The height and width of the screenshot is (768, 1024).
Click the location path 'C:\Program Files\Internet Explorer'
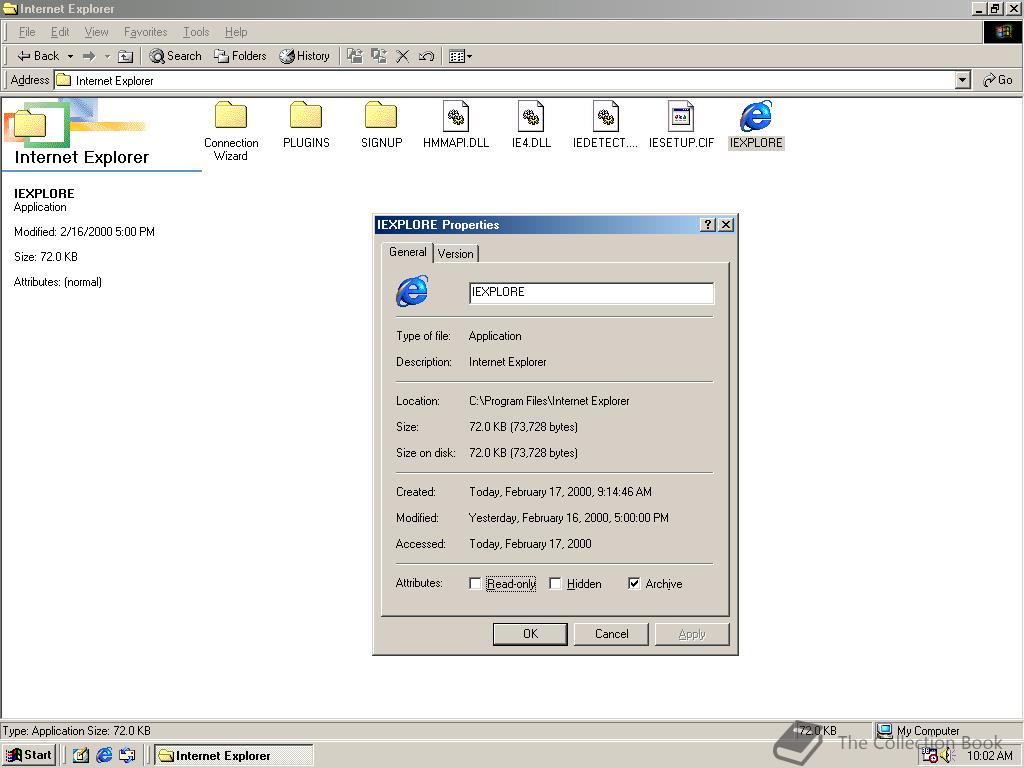click(x=549, y=401)
